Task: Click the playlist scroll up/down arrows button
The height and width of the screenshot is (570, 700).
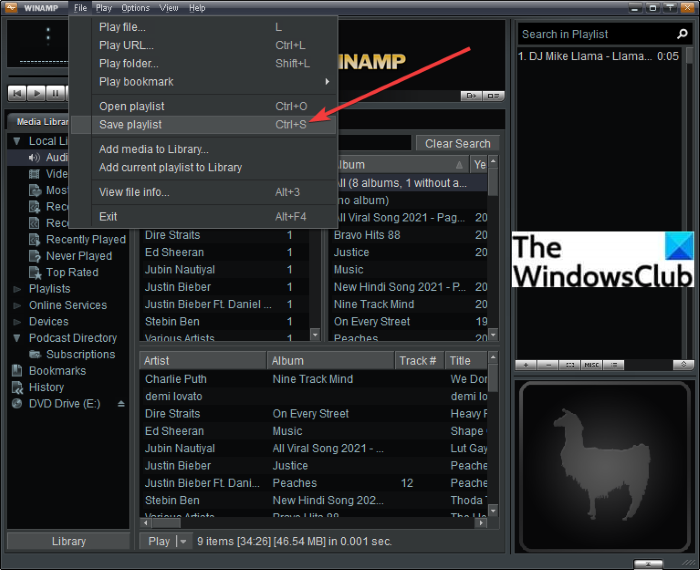Action: click(683, 365)
